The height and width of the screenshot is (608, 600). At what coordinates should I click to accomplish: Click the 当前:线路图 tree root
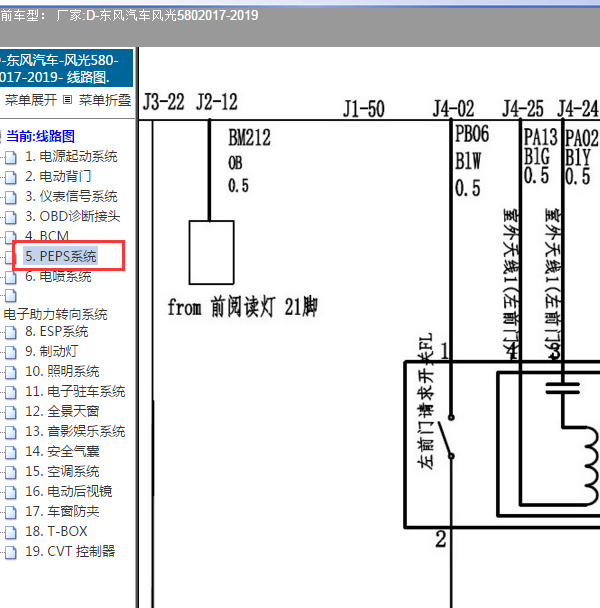[x=40, y=136]
